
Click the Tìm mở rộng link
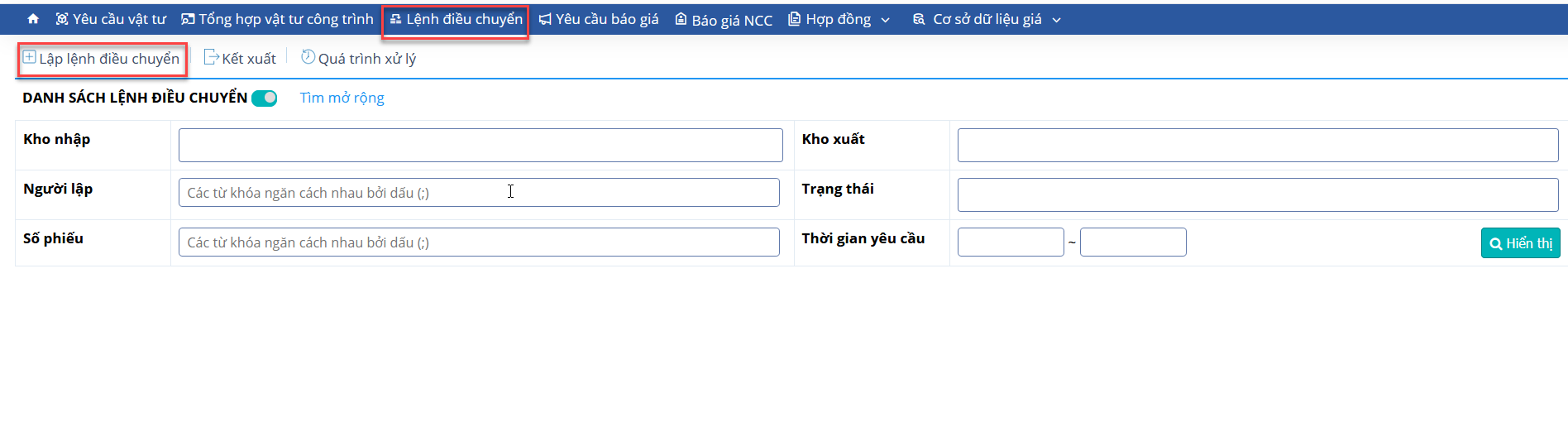[x=342, y=98]
